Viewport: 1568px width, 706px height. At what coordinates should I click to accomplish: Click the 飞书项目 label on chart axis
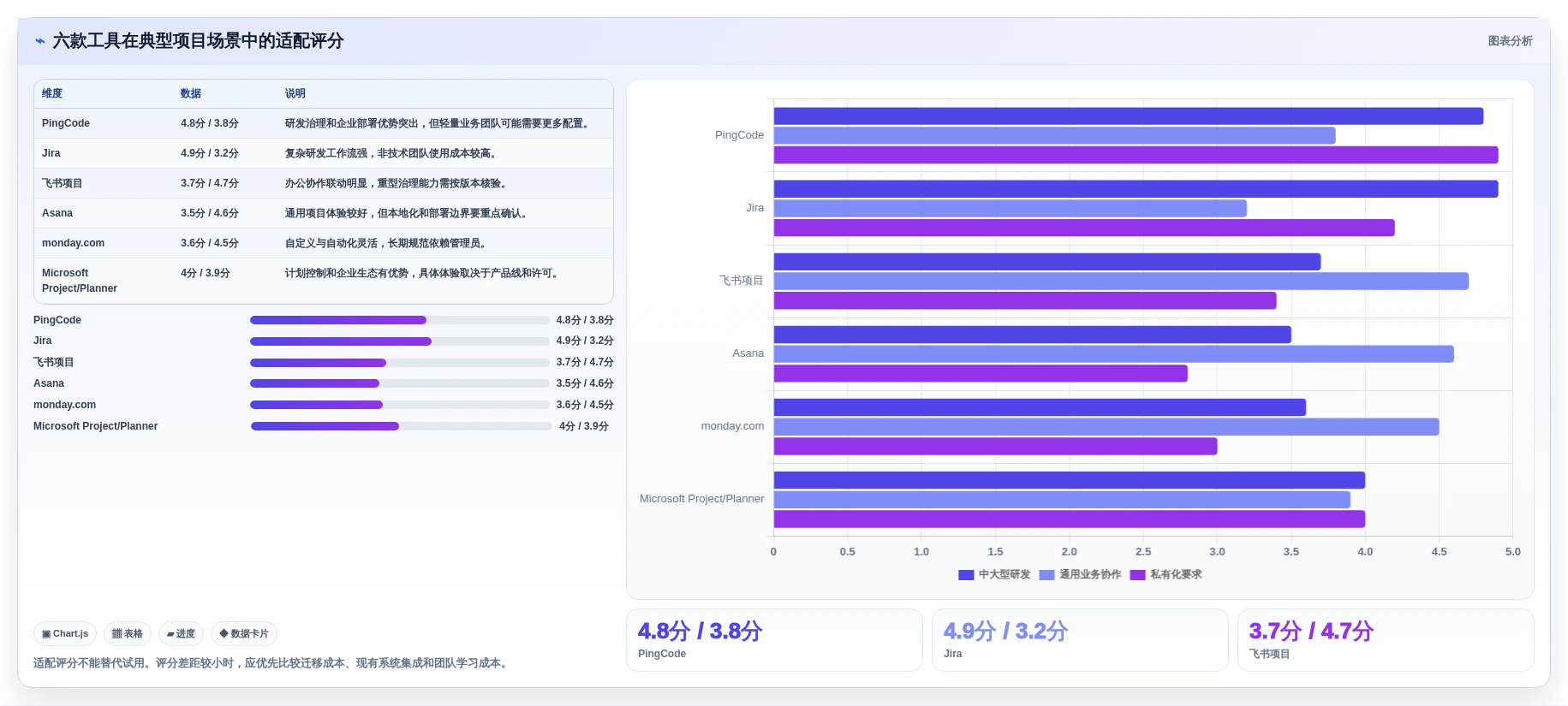click(742, 281)
